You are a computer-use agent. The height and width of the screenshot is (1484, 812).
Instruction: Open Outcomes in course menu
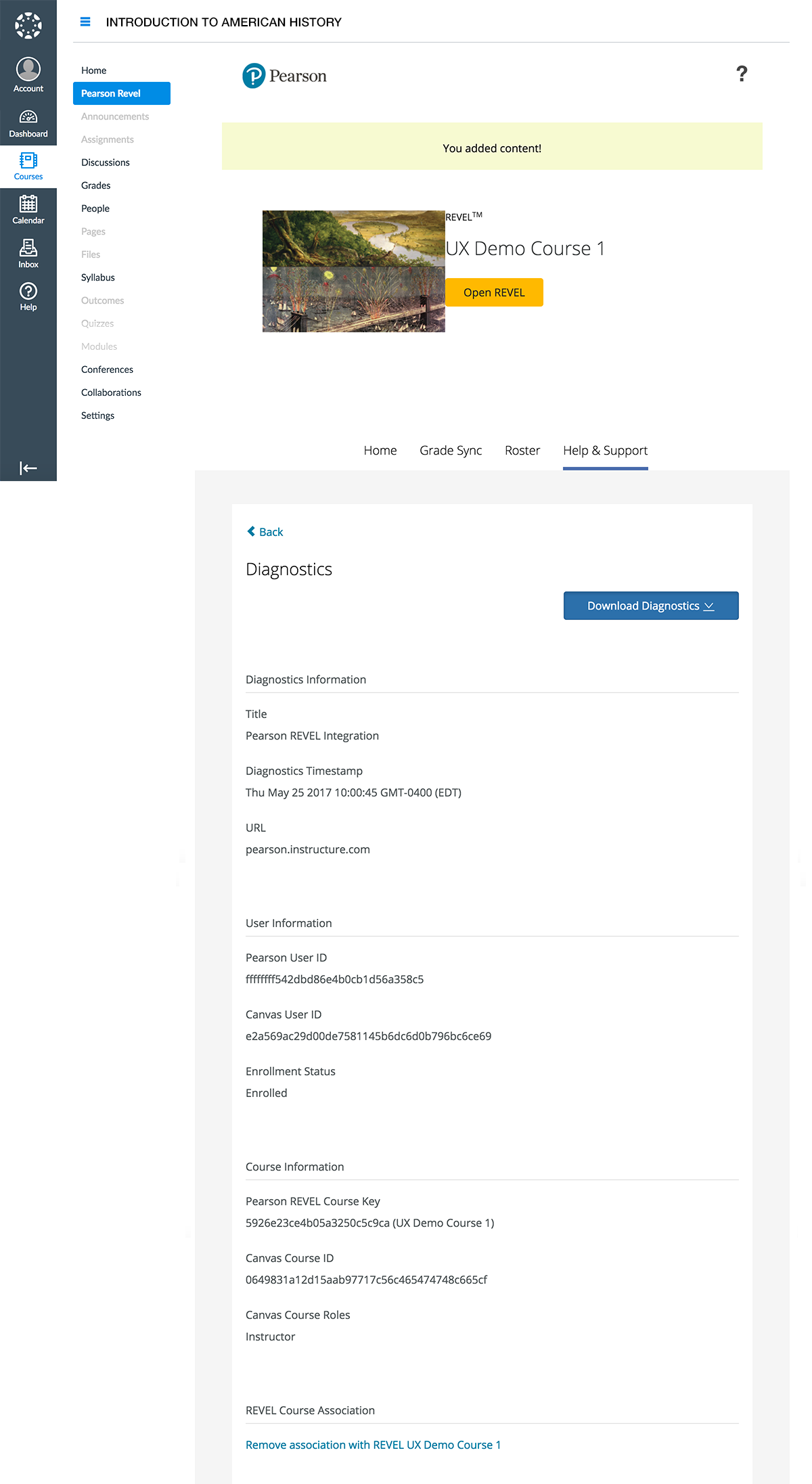pos(103,300)
